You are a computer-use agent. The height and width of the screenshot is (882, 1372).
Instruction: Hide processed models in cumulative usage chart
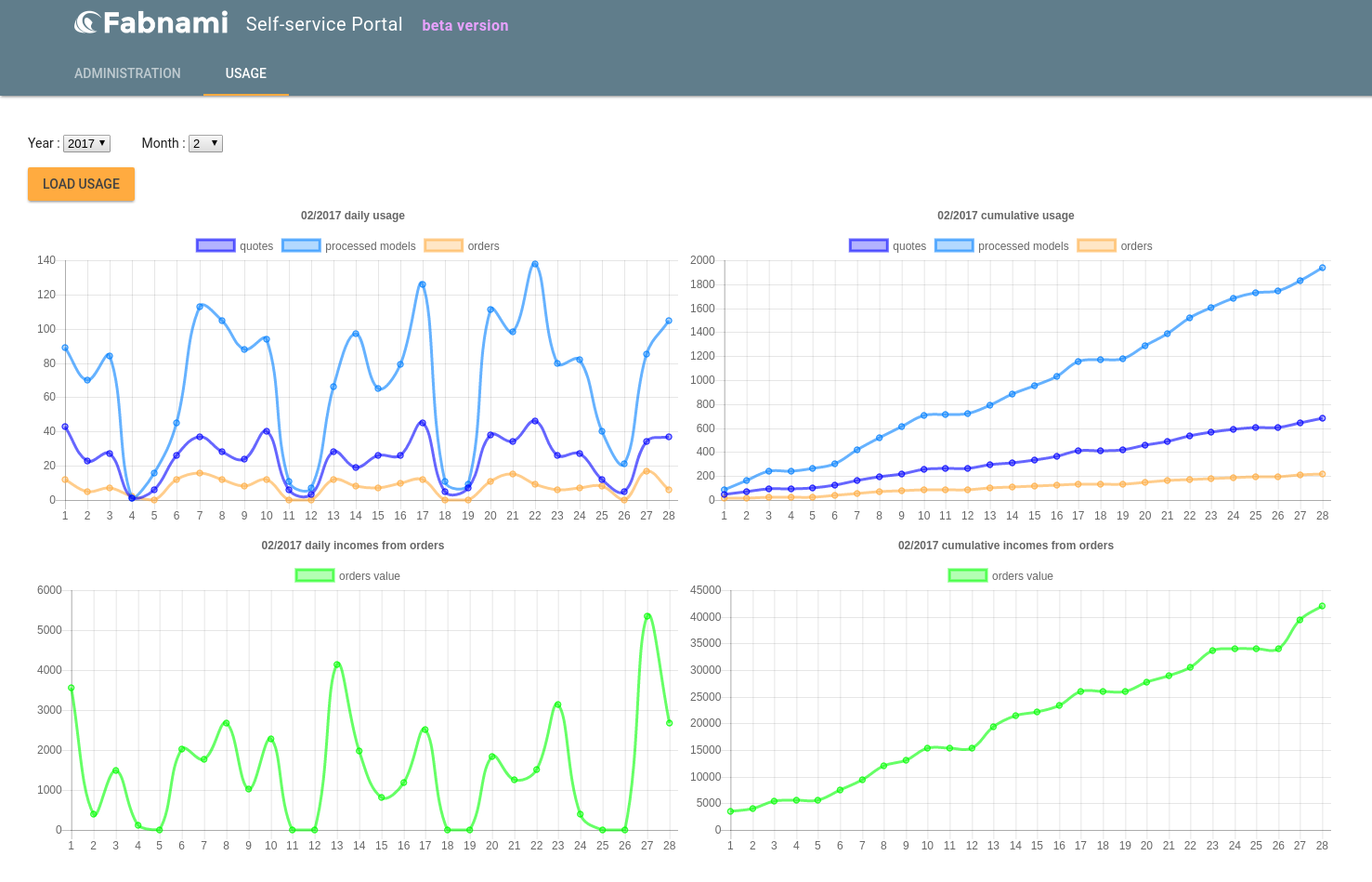click(x=1002, y=246)
